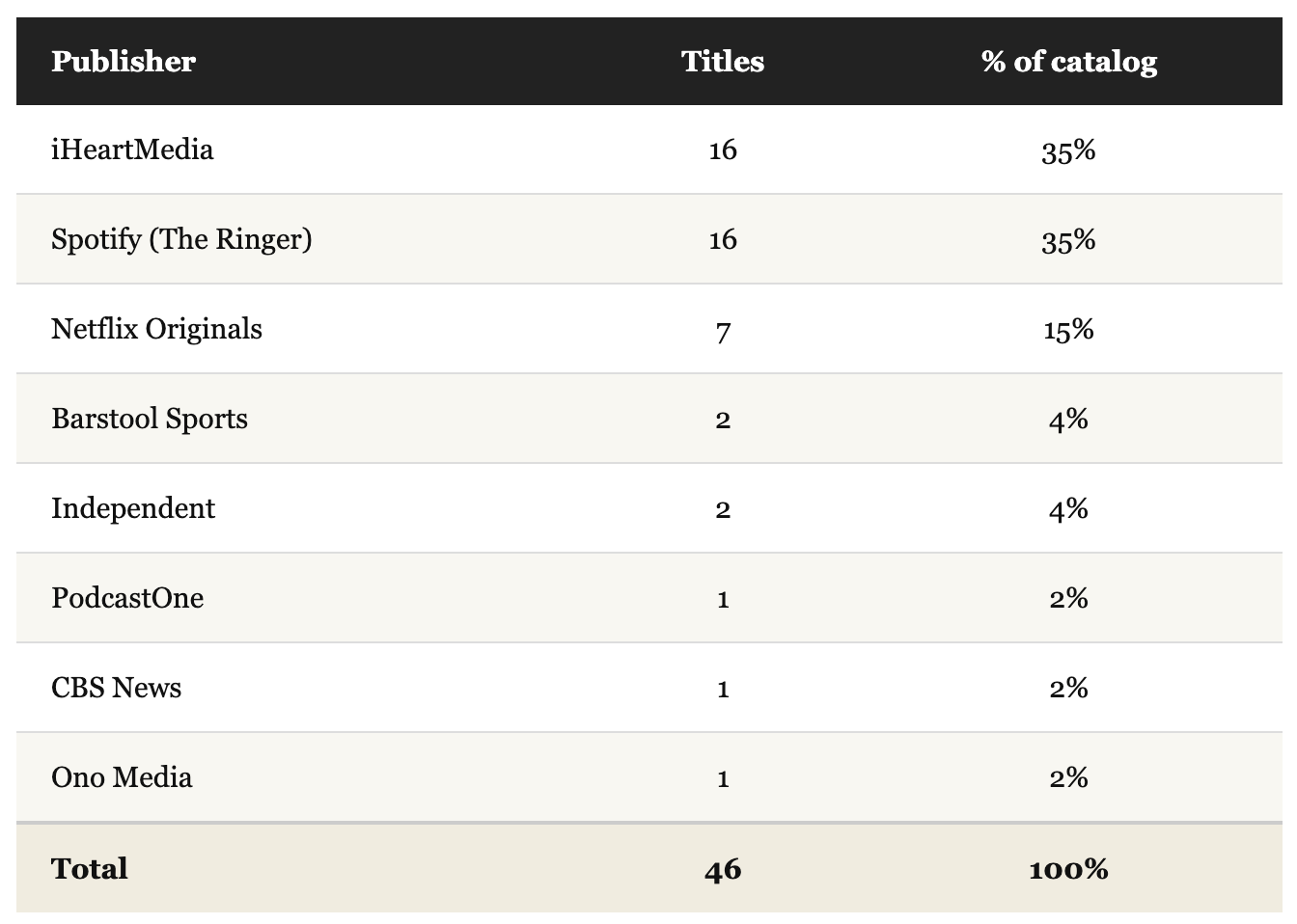Click the Total row label
The width and height of the screenshot is (1297, 924).
click(x=90, y=868)
